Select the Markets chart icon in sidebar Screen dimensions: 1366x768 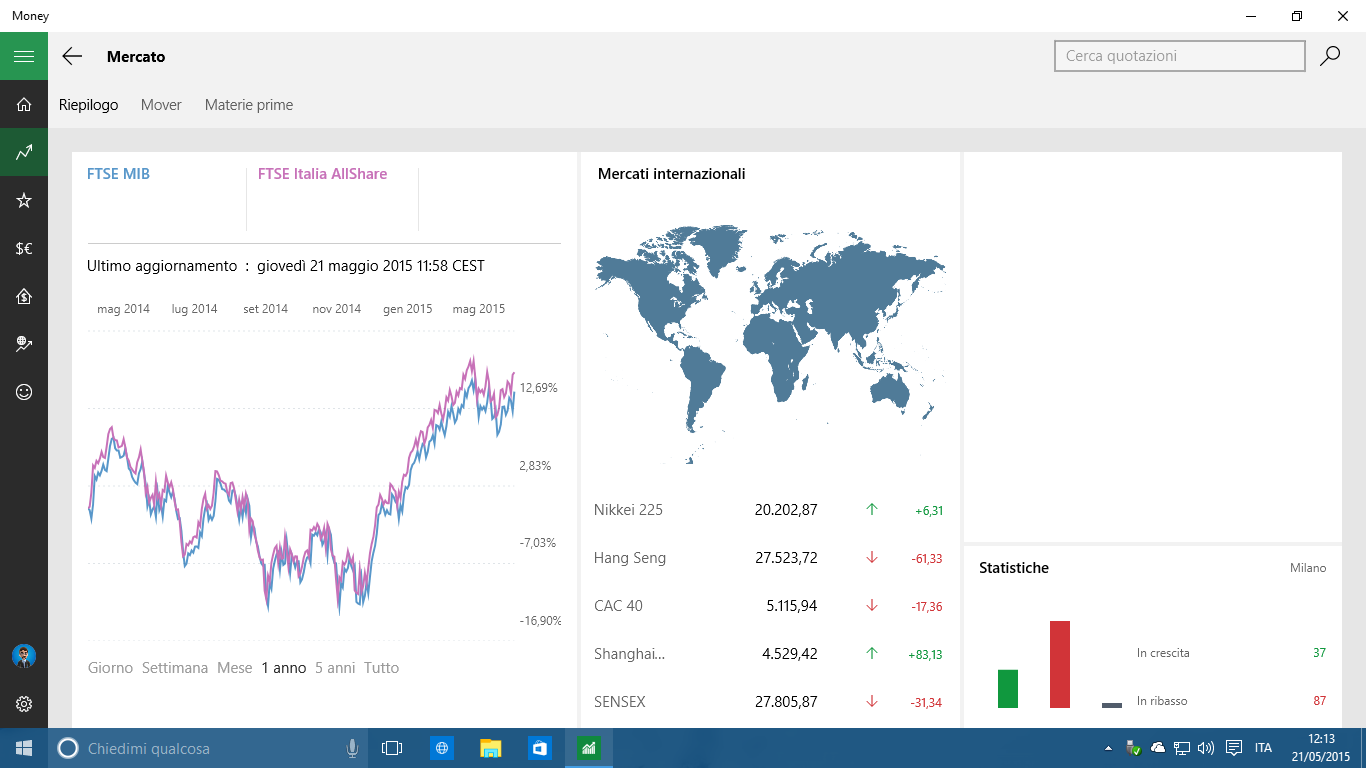click(x=24, y=152)
